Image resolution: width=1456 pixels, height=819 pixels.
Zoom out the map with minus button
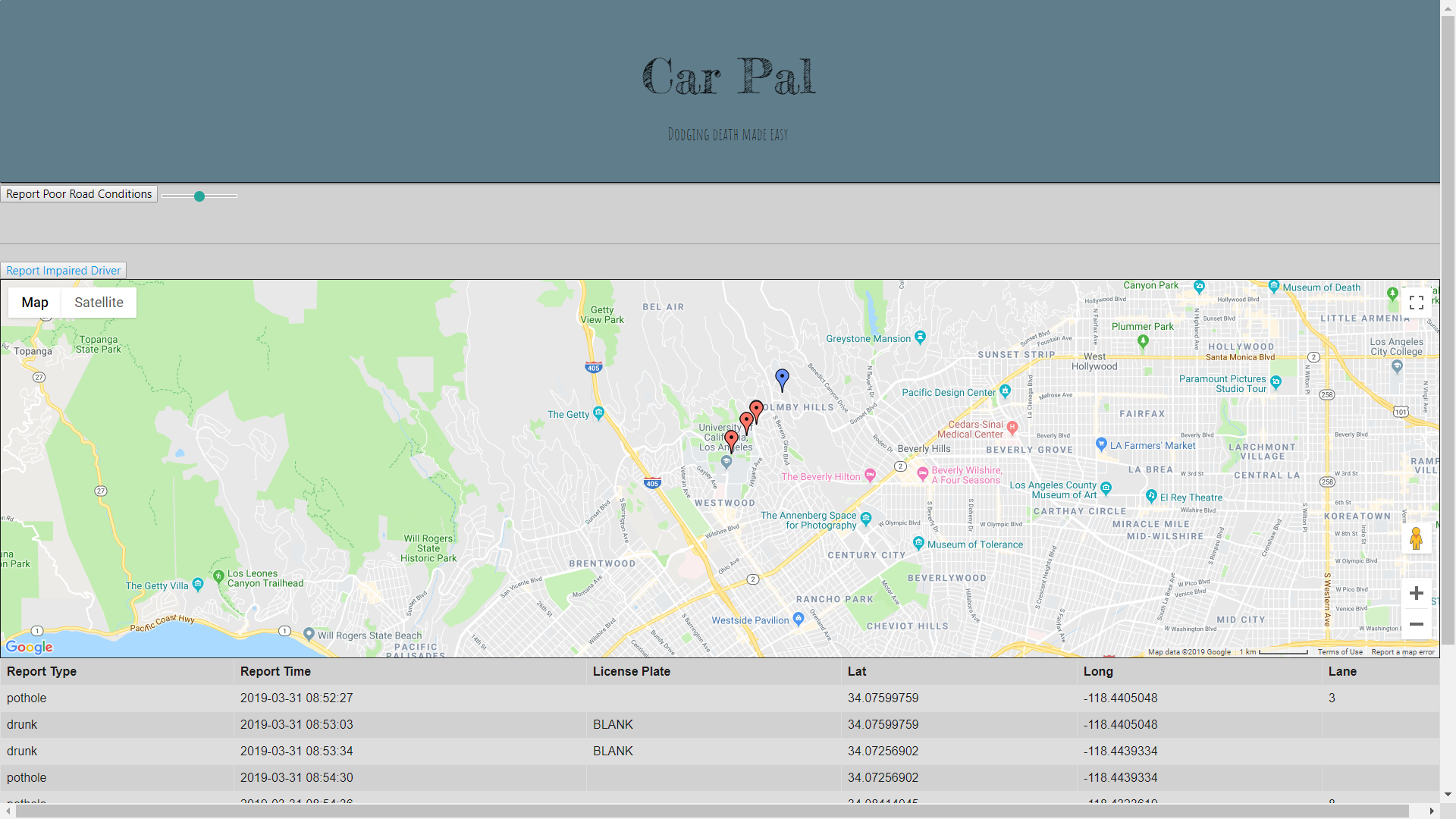coord(1416,624)
